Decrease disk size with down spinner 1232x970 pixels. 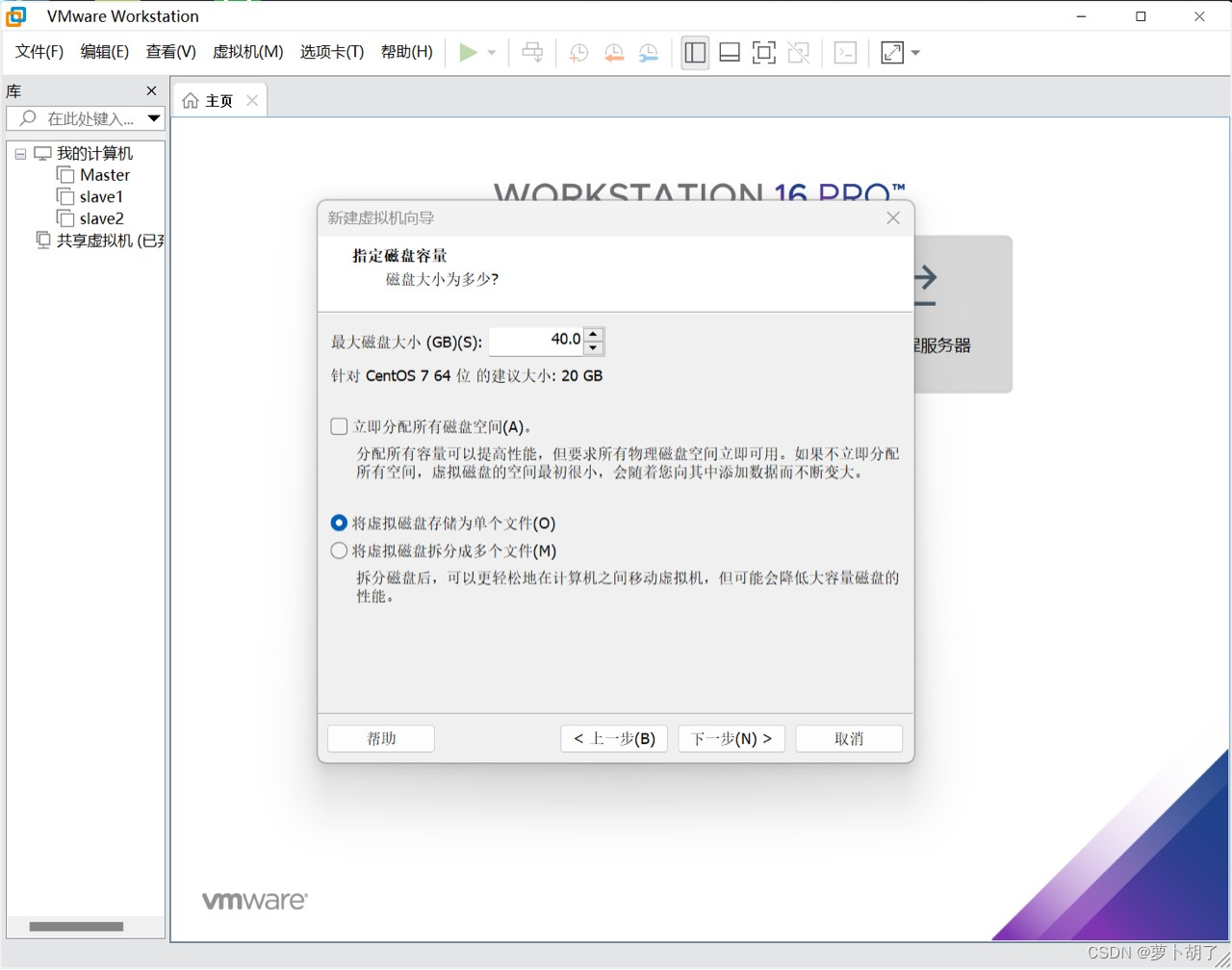pyautogui.click(x=594, y=347)
